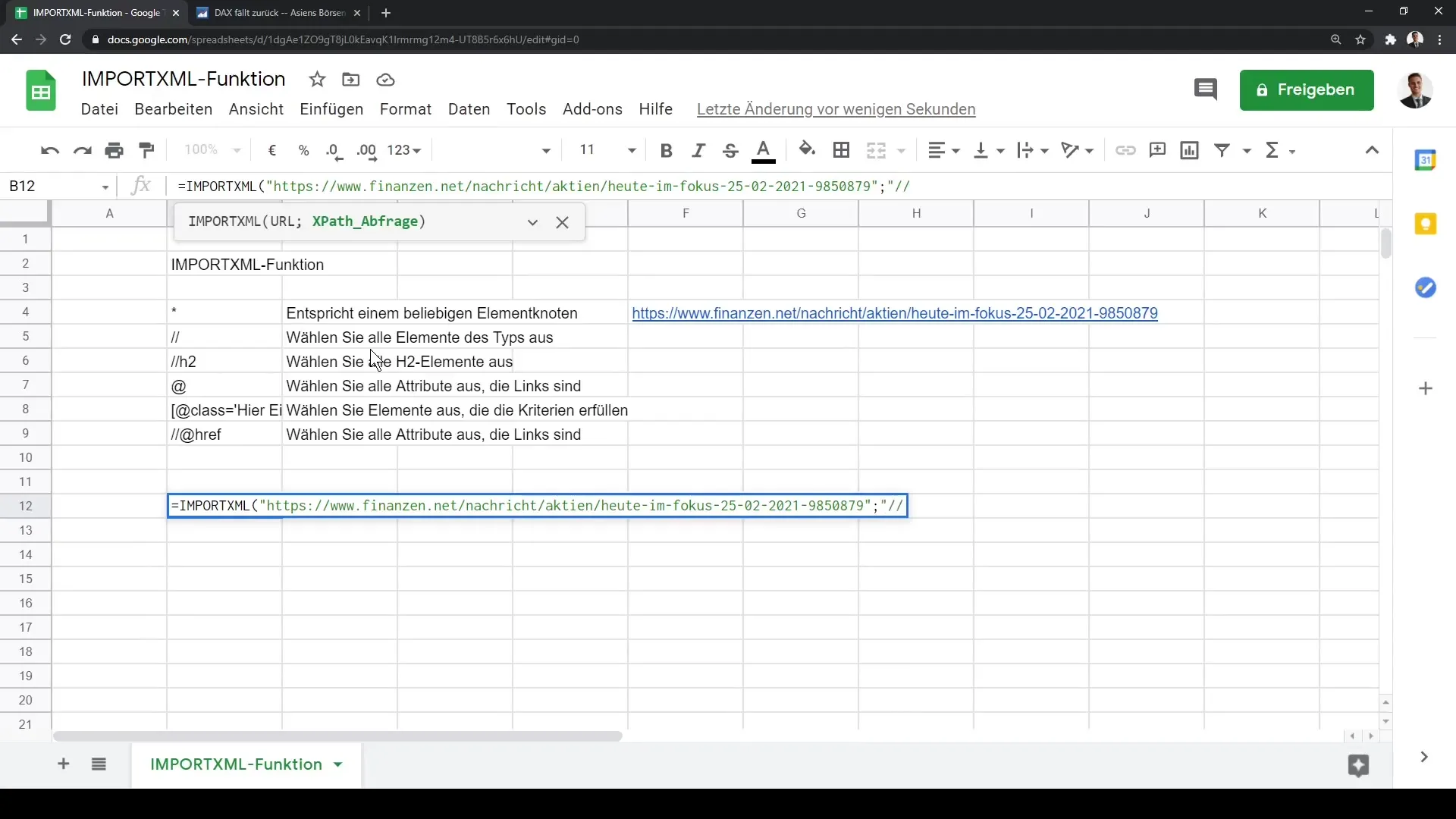Screen dimensions: 1456x819
Task: Format as percent
Action: coord(304,150)
